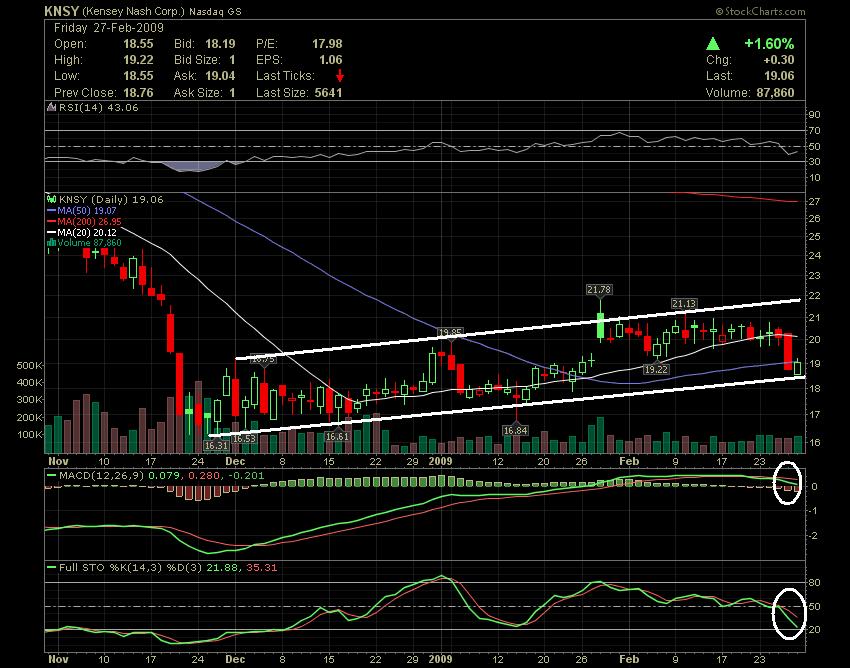Click the 16.84 low price annotation

(515, 431)
